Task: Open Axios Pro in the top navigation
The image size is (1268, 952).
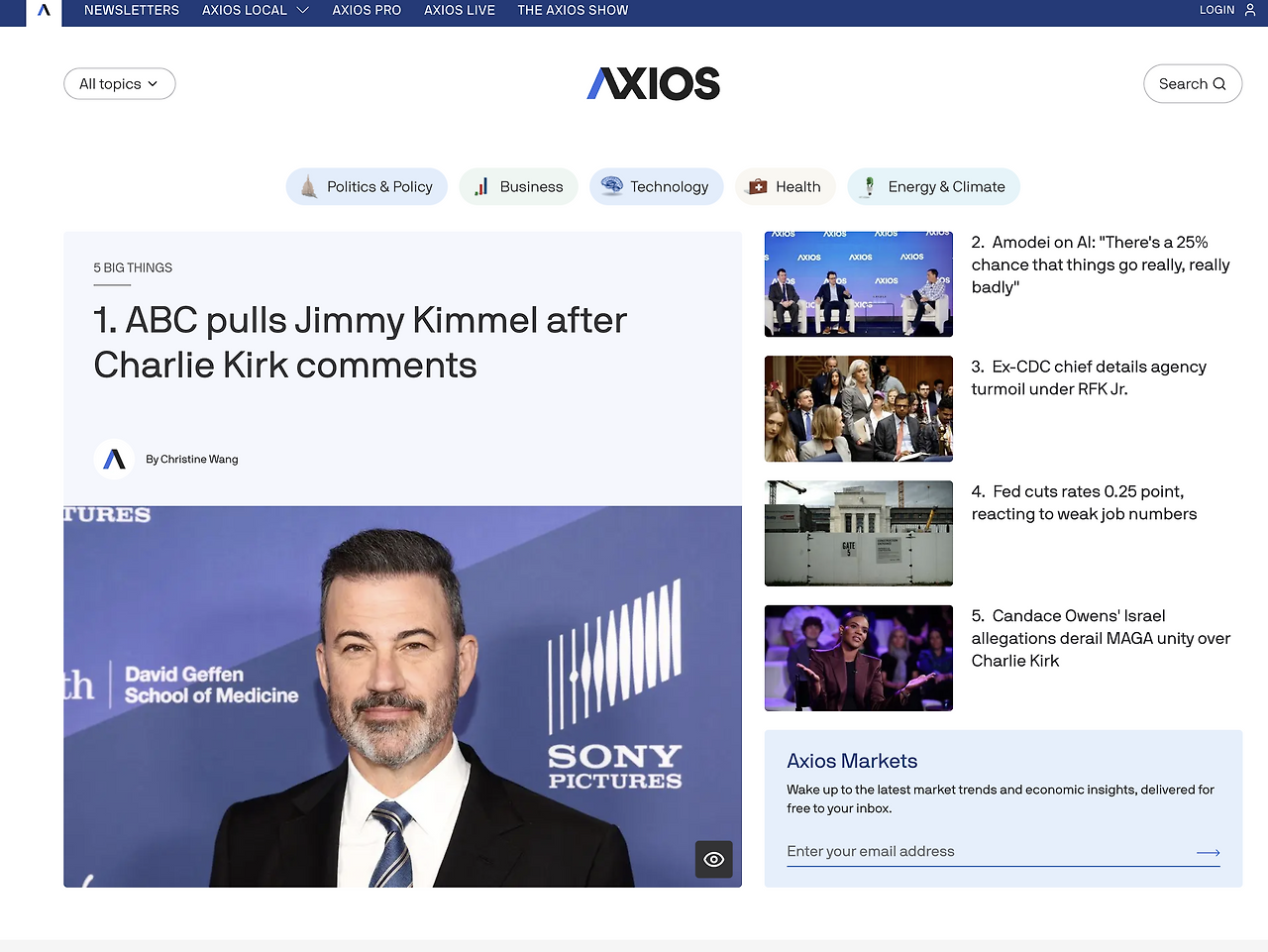Action: pyautogui.click(x=367, y=10)
